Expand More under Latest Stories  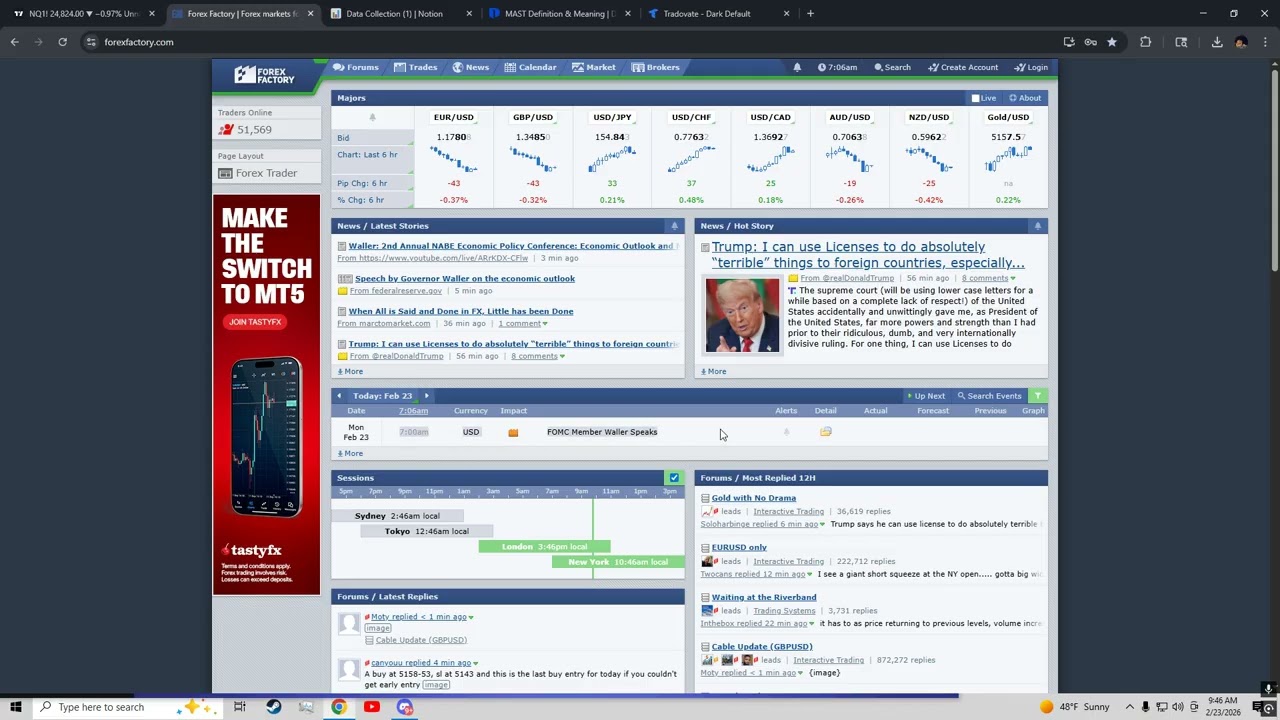point(350,371)
